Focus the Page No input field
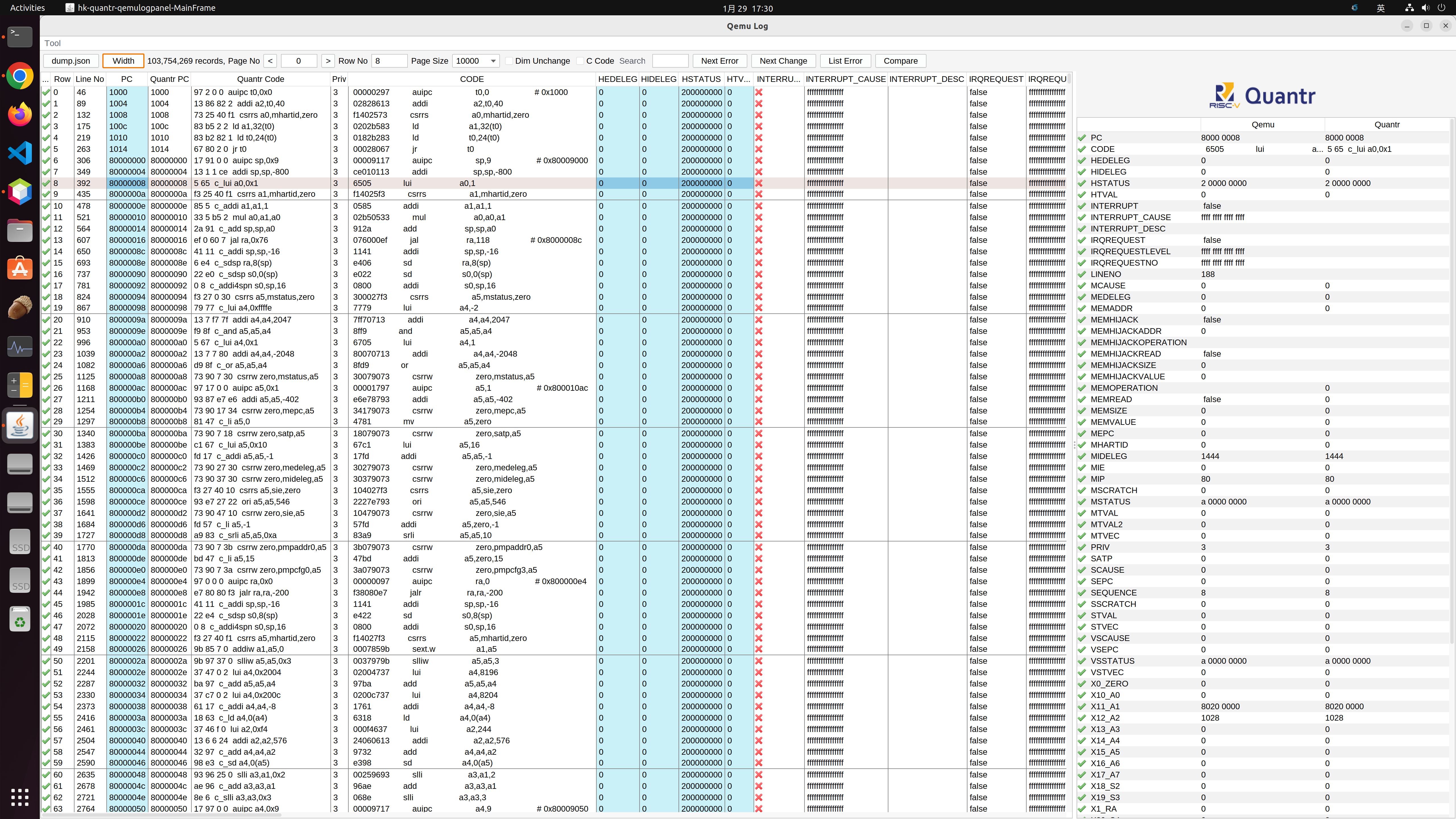The image size is (1456, 819). (298, 61)
